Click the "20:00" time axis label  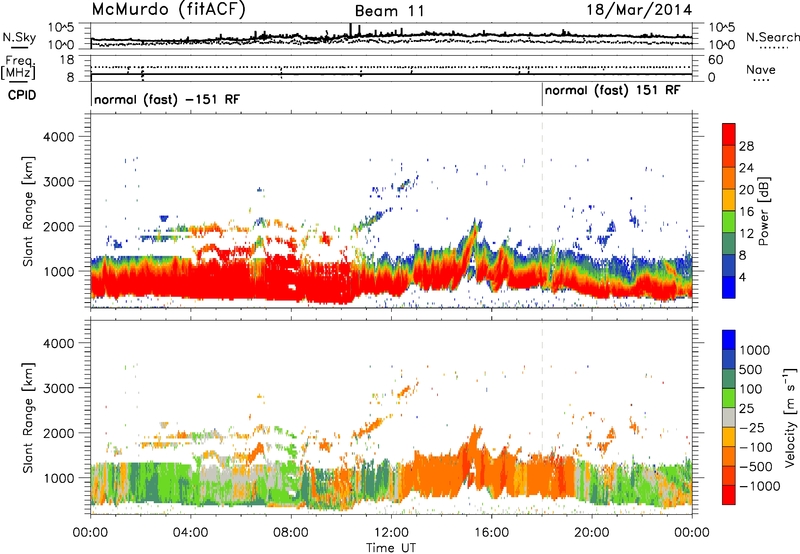591,533
